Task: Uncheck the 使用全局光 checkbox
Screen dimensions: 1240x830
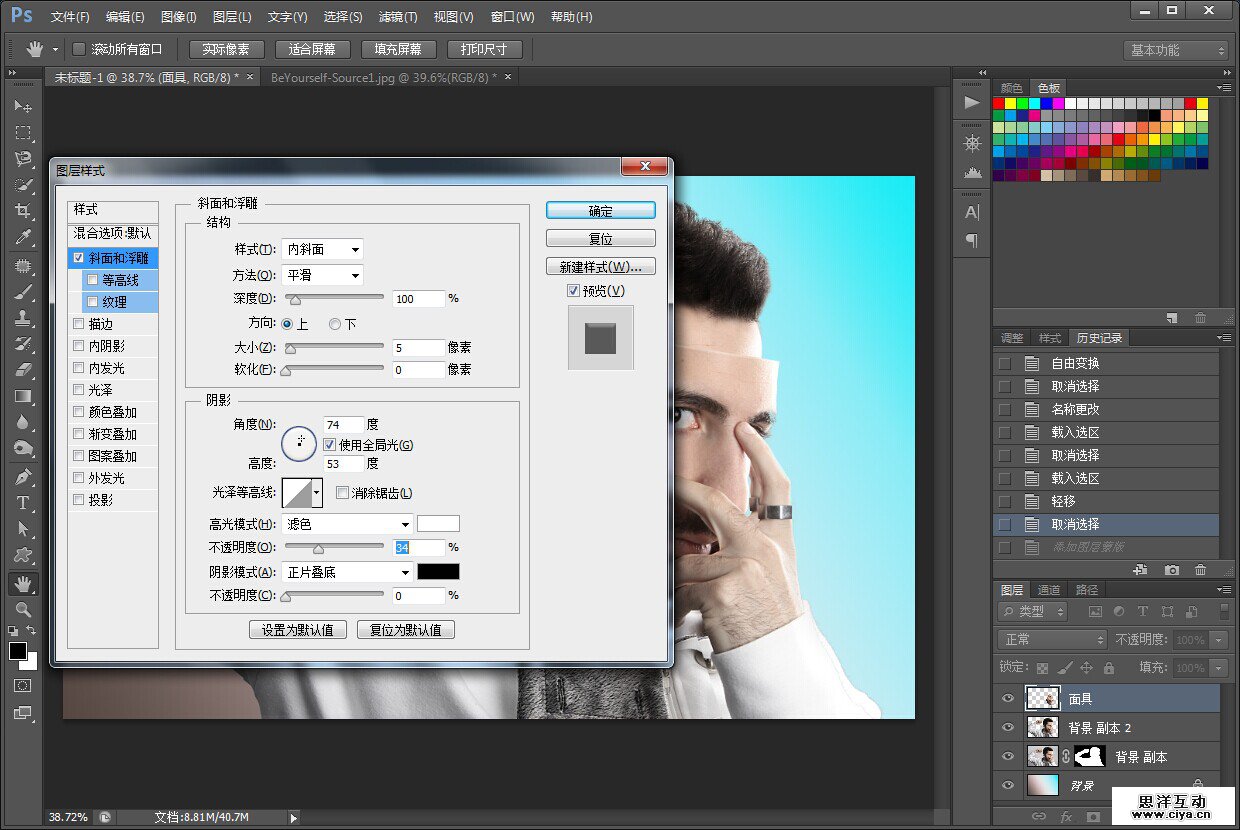Action: [330, 444]
